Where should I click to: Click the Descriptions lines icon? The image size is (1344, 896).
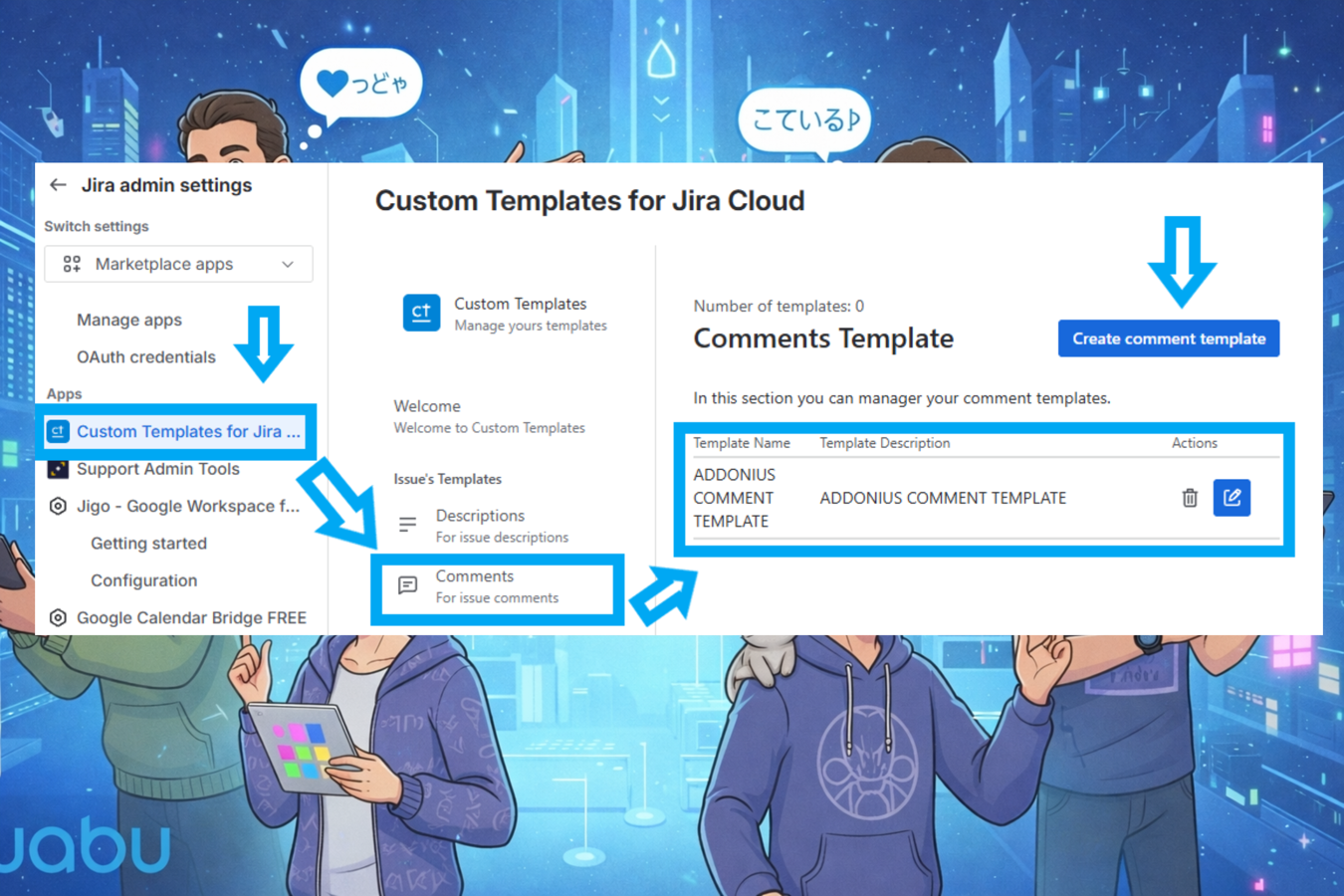[x=407, y=525]
